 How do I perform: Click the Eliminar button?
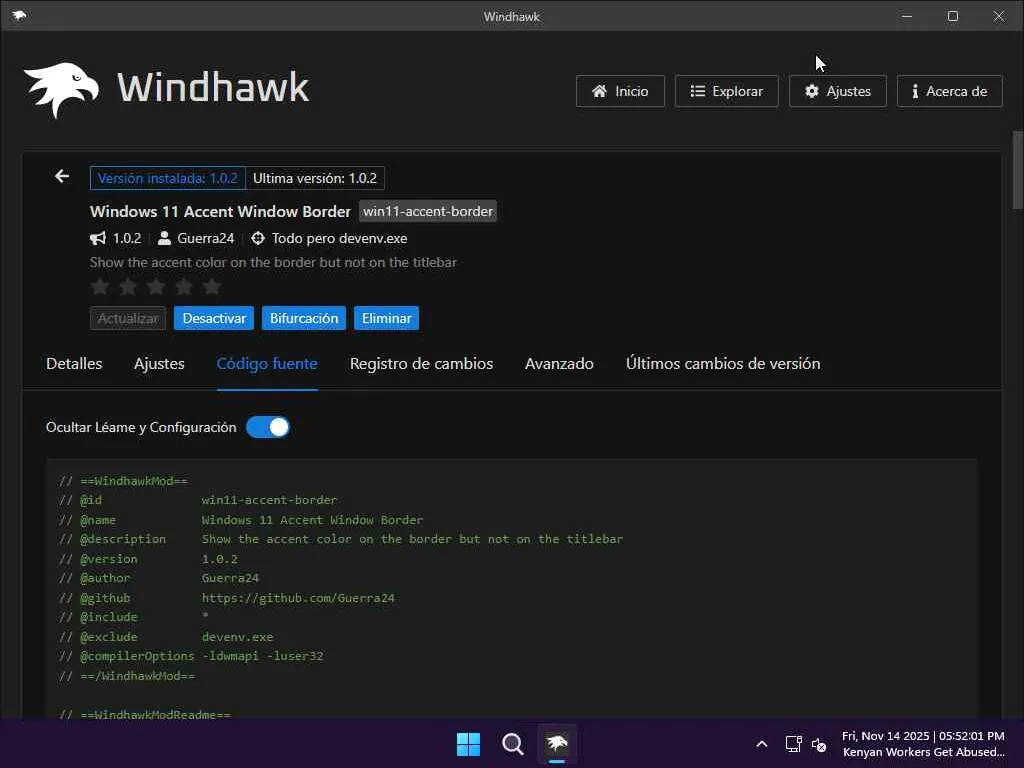coord(387,318)
